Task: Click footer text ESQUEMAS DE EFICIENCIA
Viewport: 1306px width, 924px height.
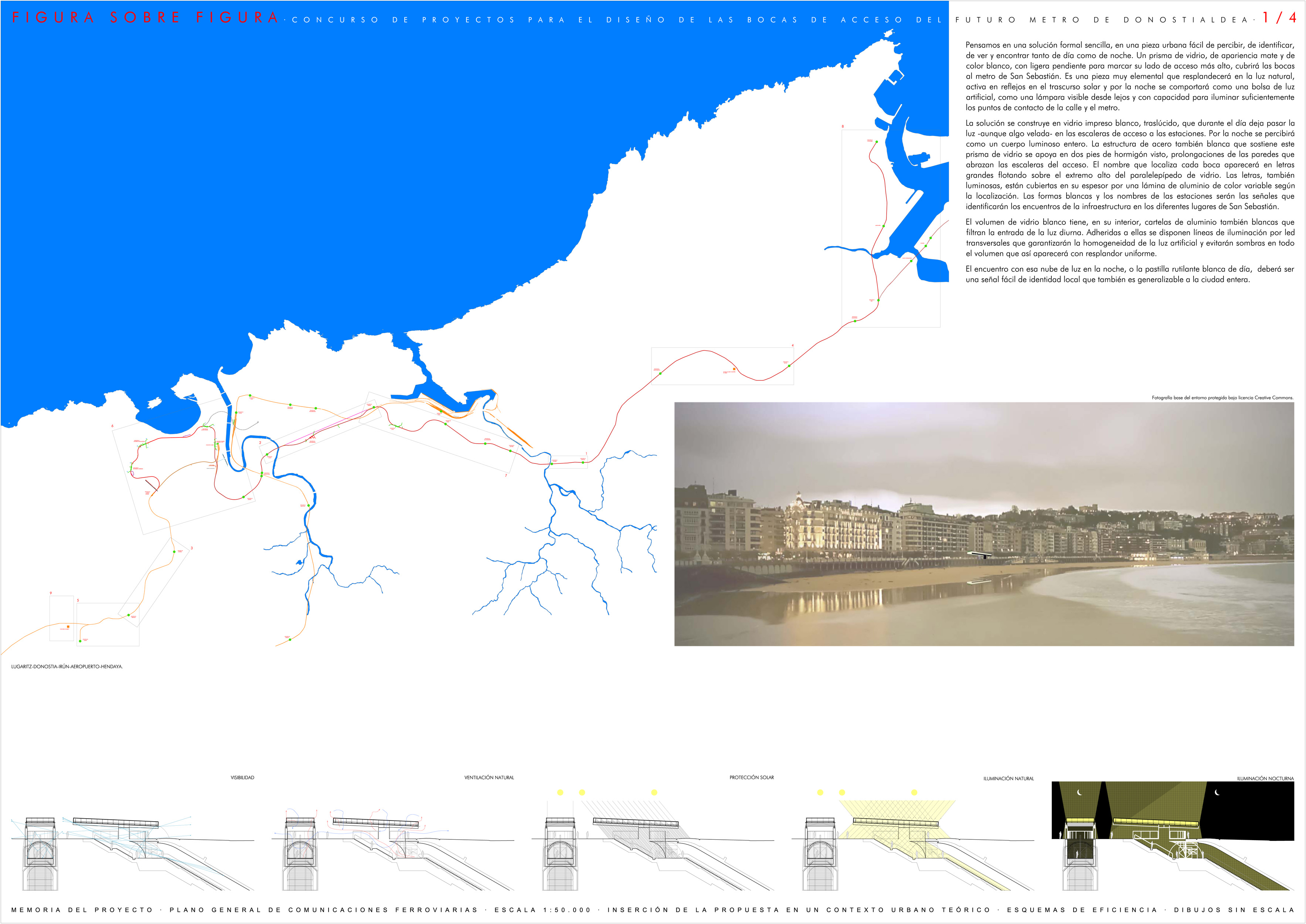Action: pyautogui.click(x=1082, y=910)
